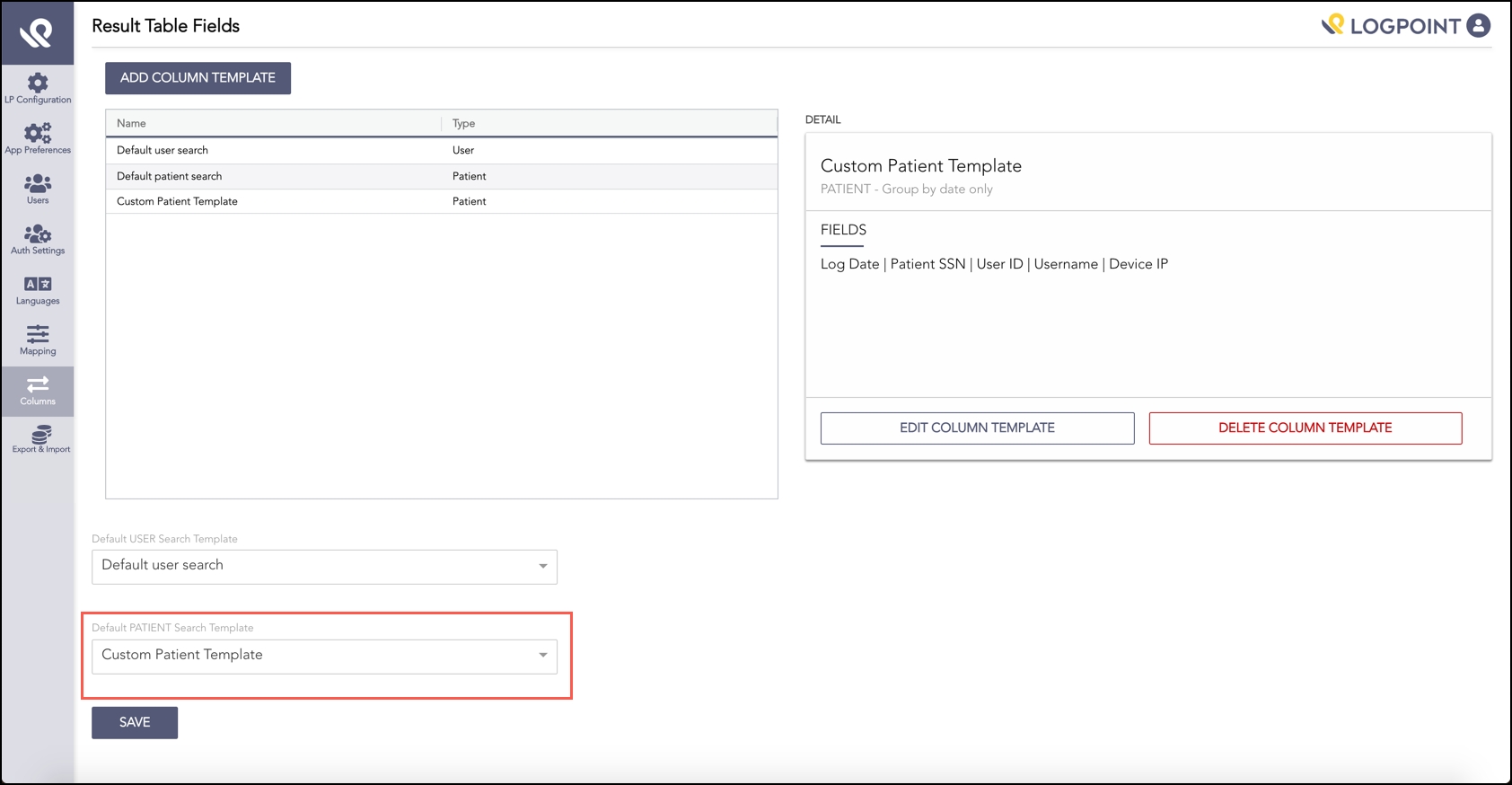Go to Users section icon
Image resolution: width=1512 pixels, height=785 pixels.
[x=37, y=184]
